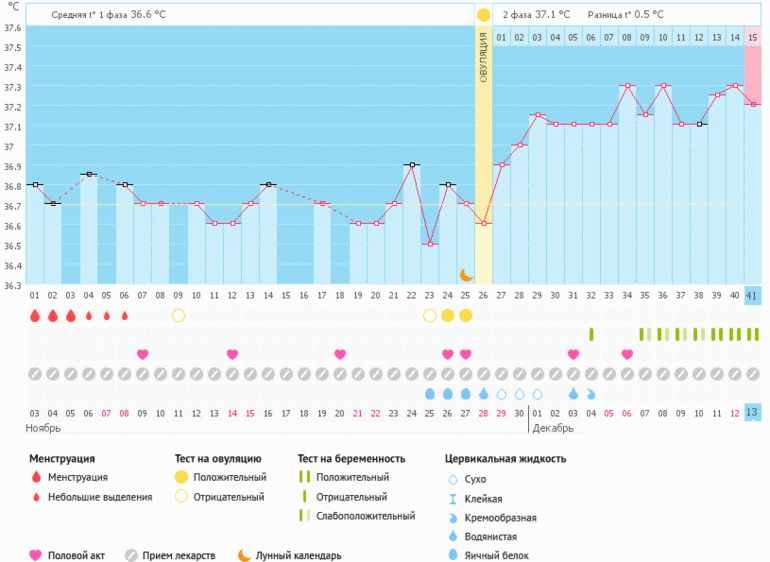Click the menstruation drop on cycle day 01

click(x=34, y=315)
